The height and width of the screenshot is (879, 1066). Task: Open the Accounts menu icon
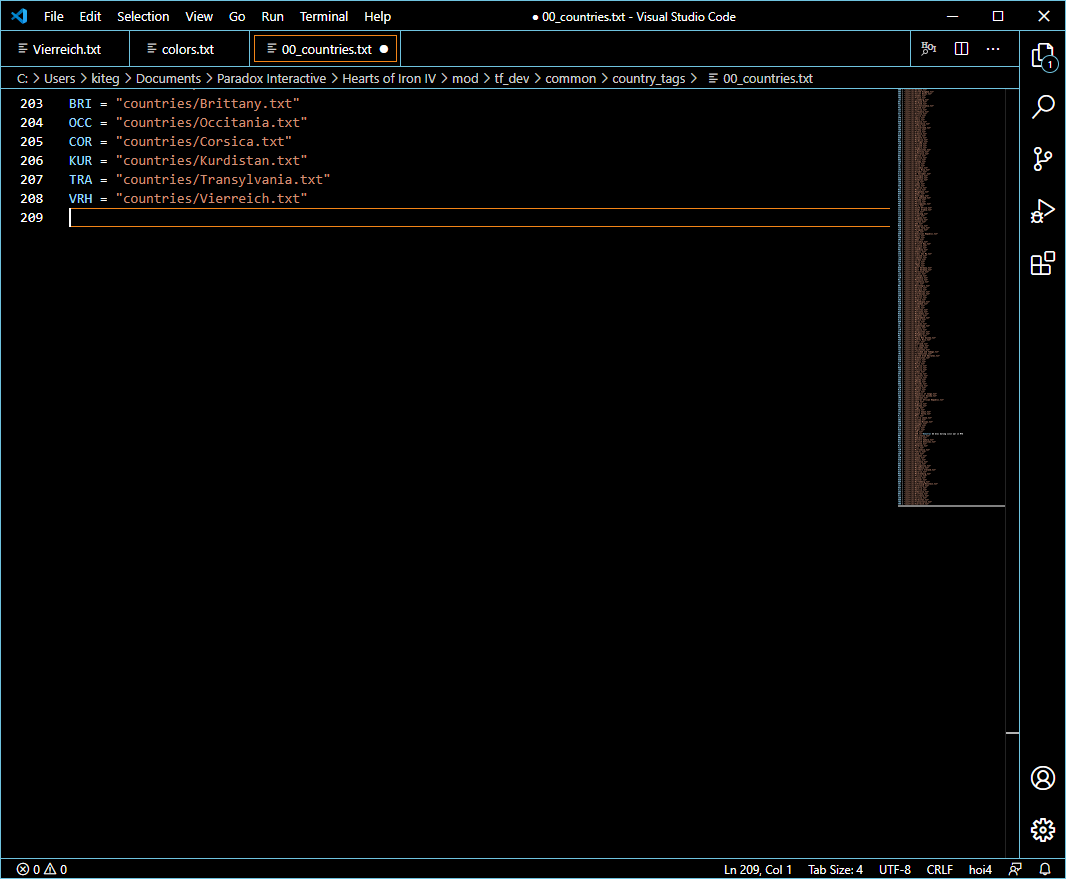[1043, 778]
